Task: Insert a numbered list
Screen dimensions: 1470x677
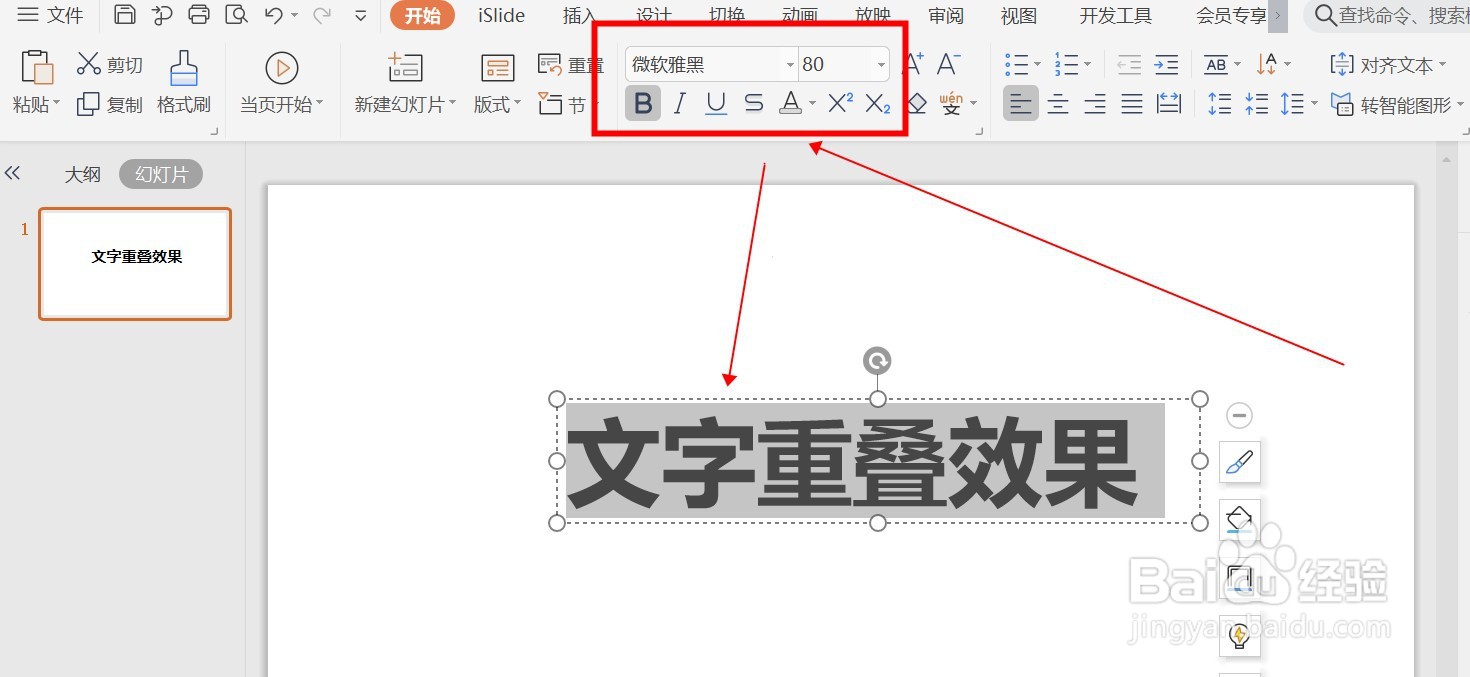Action: [x=1066, y=65]
